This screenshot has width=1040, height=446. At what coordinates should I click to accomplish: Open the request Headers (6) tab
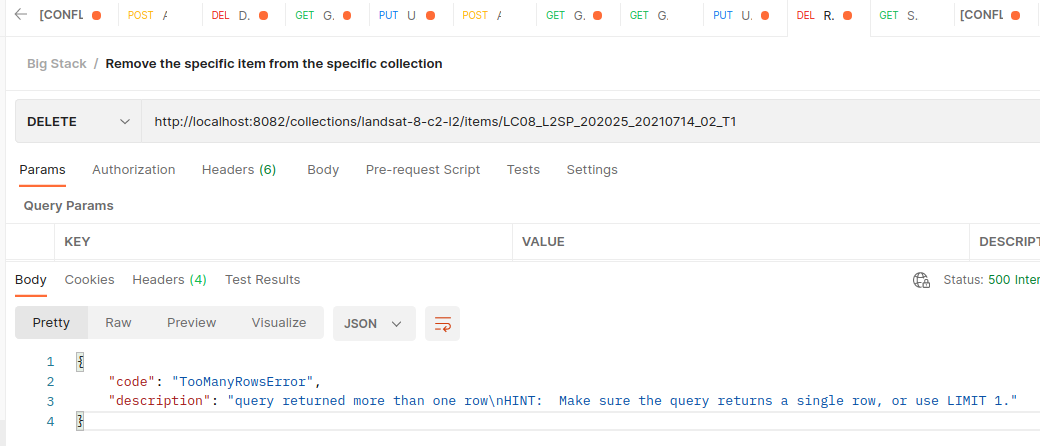(239, 170)
